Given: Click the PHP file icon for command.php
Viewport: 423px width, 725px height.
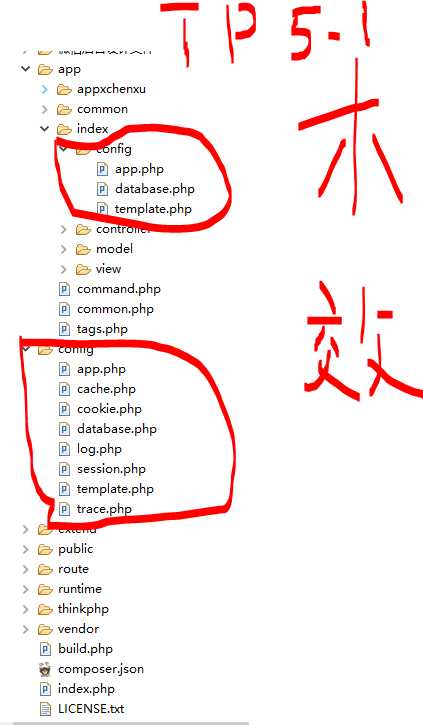Looking at the screenshot, I should point(64,289).
